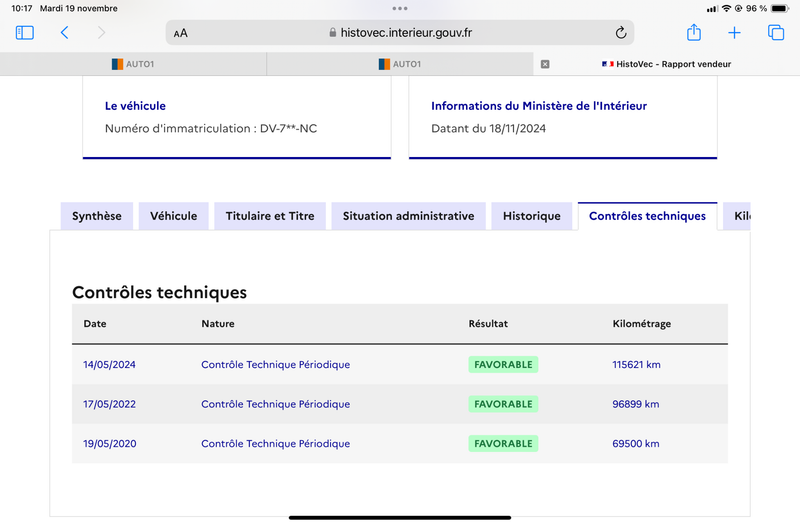Image resolution: width=800 pixels, height=525 pixels.
Task: Click the FAVORABLE badge for 14/05/2024
Action: coord(503,365)
